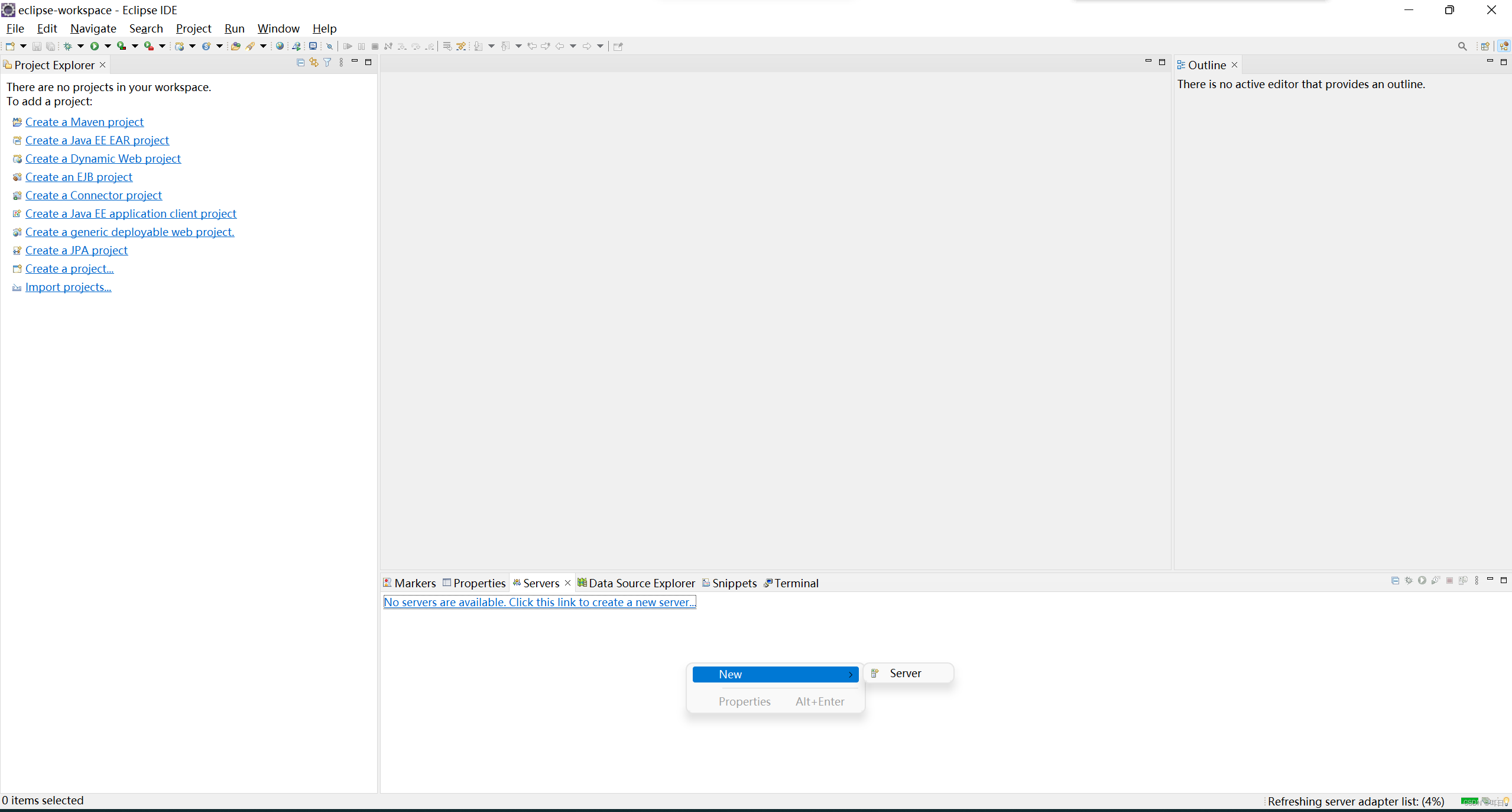Save the current editor contents
This screenshot has width=1512, height=812.
coord(37,46)
